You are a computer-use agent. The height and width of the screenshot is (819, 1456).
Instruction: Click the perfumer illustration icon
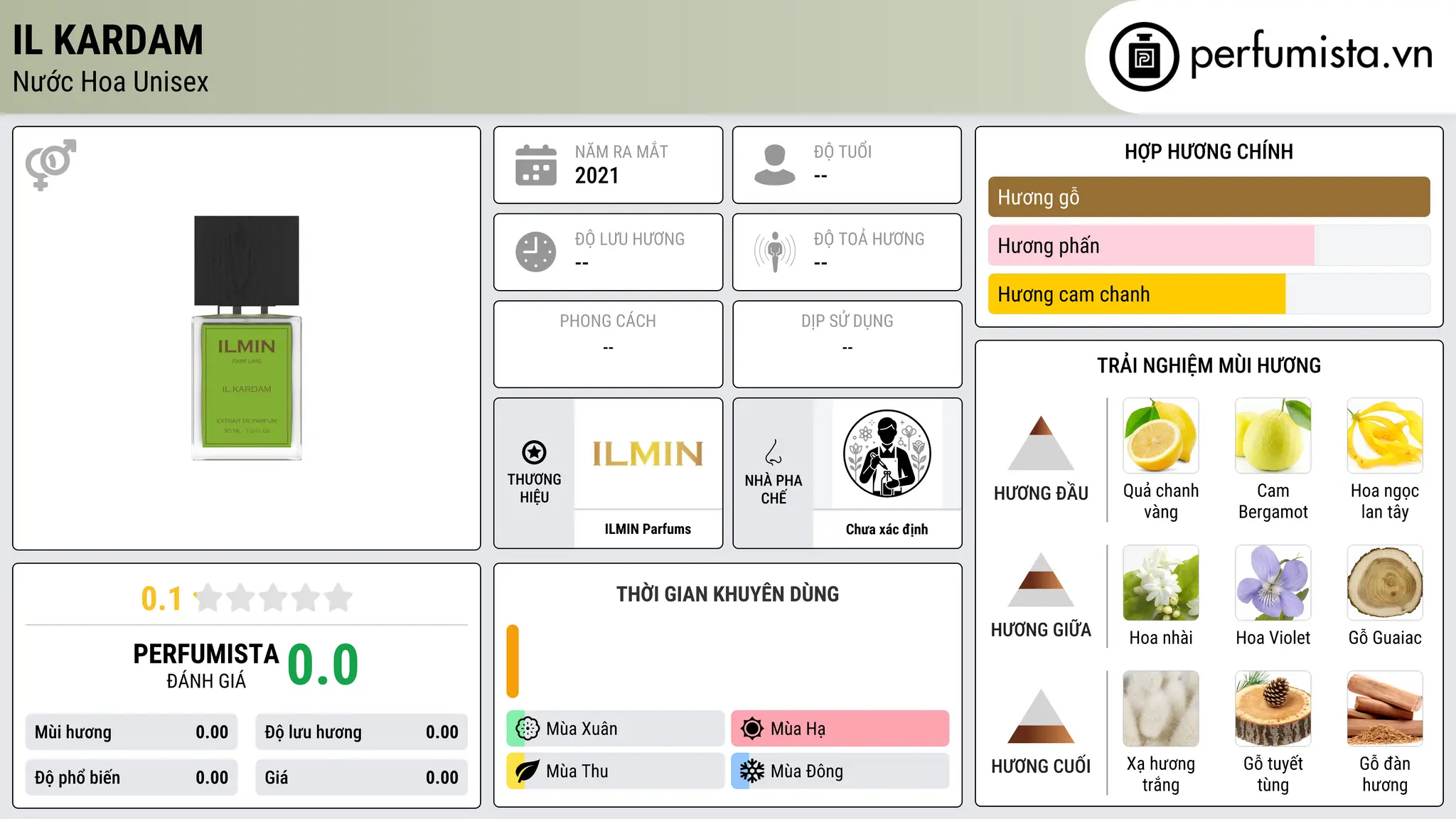[x=887, y=454]
